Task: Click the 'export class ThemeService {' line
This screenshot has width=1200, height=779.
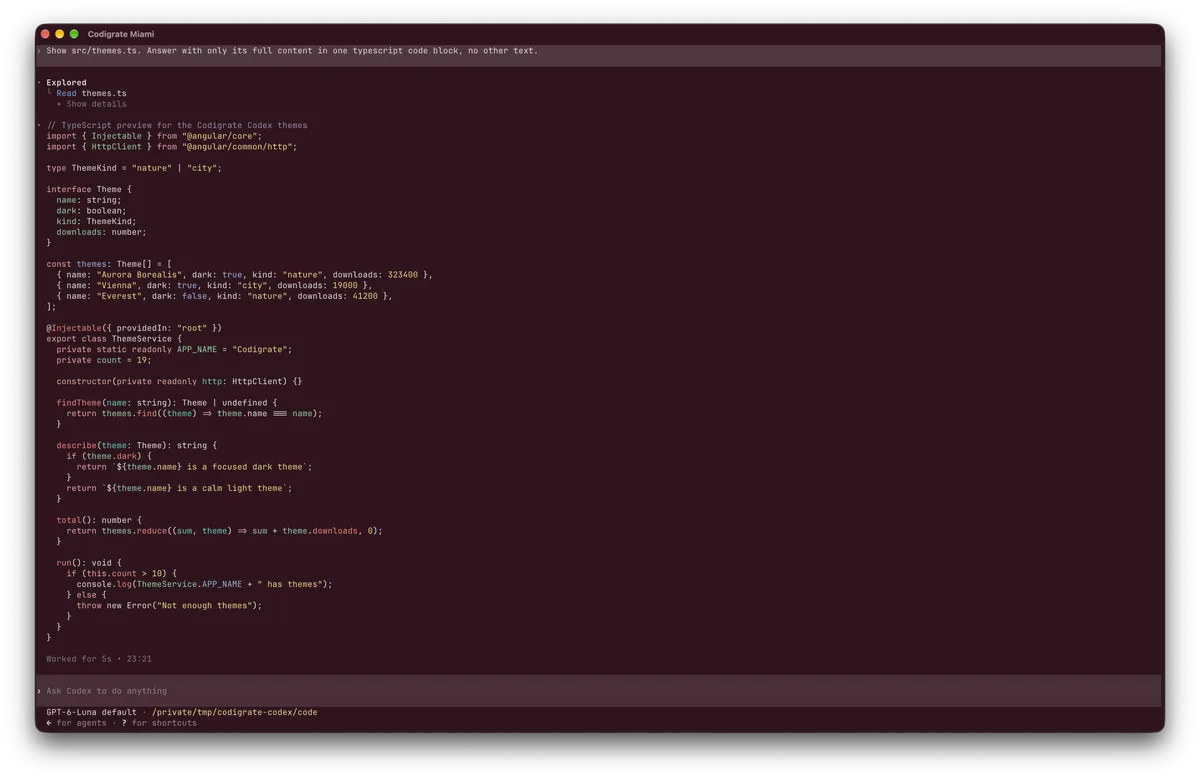Action: click(x=114, y=339)
